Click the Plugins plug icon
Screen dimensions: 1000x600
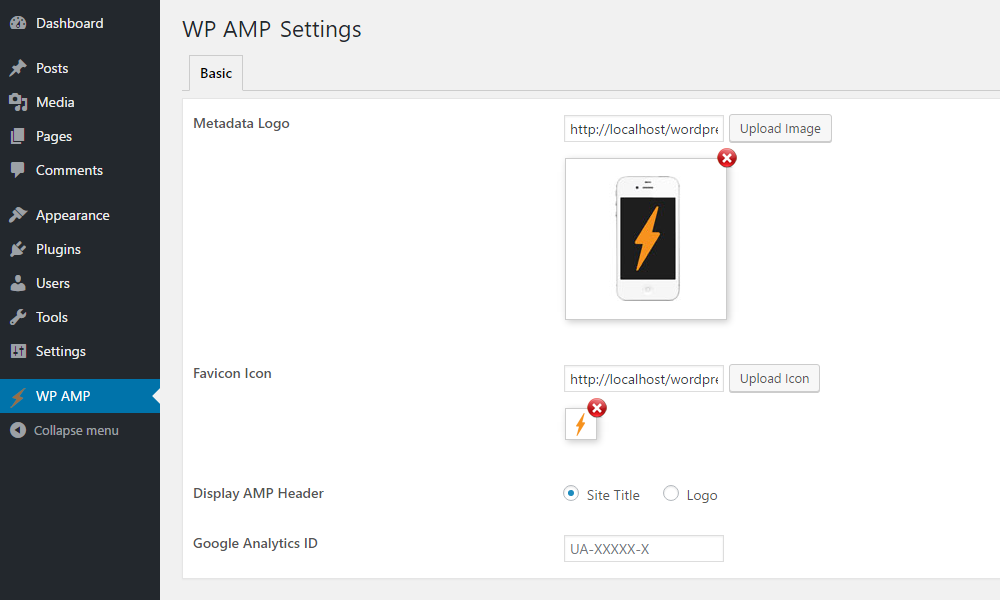point(18,249)
